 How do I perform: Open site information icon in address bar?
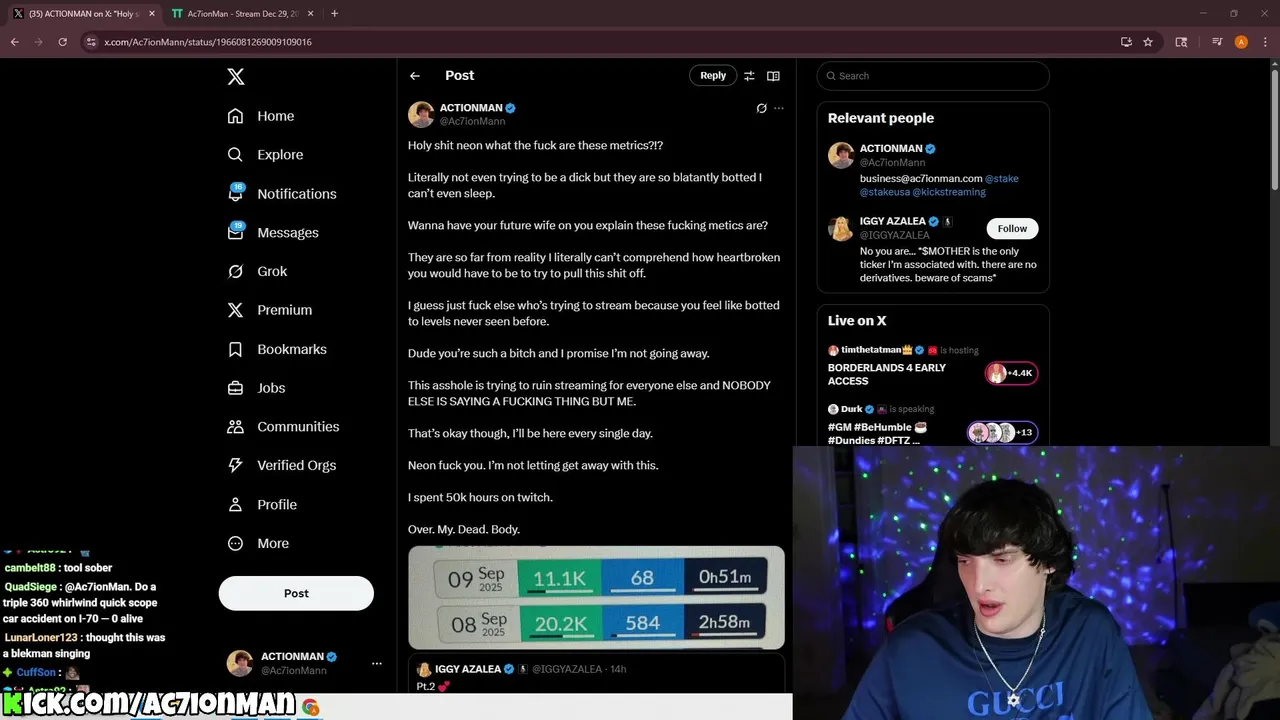point(91,42)
